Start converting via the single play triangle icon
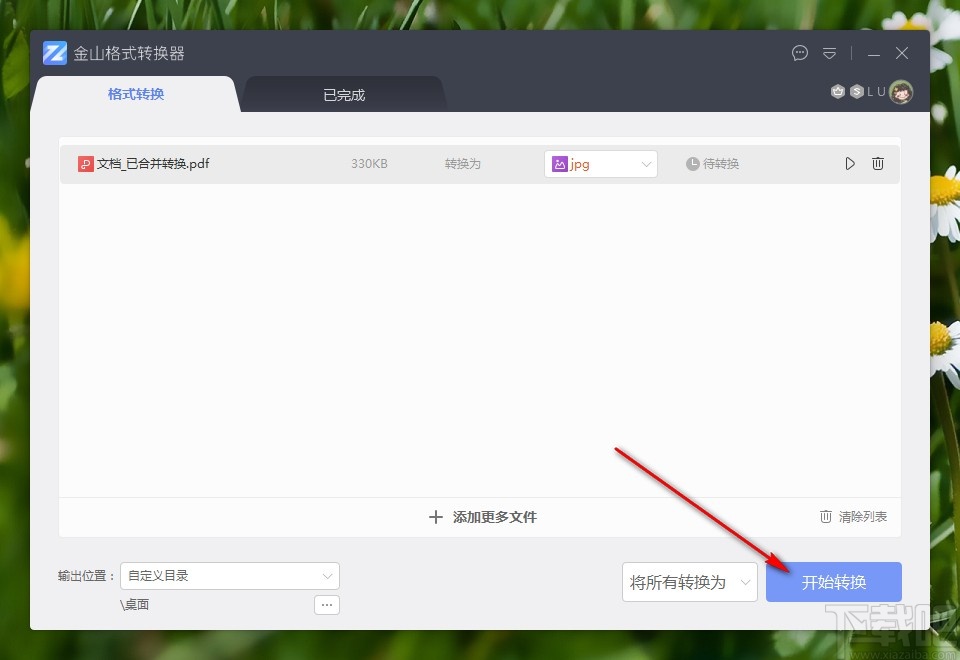This screenshot has height=660, width=960. [849, 163]
